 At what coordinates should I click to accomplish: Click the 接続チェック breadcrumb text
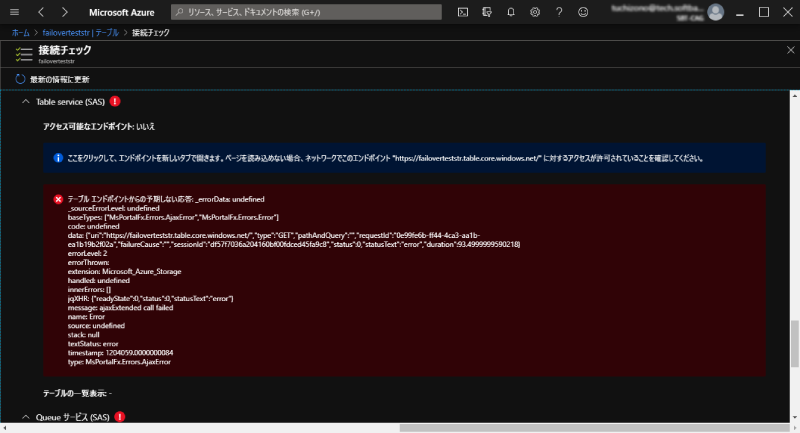point(151,33)
